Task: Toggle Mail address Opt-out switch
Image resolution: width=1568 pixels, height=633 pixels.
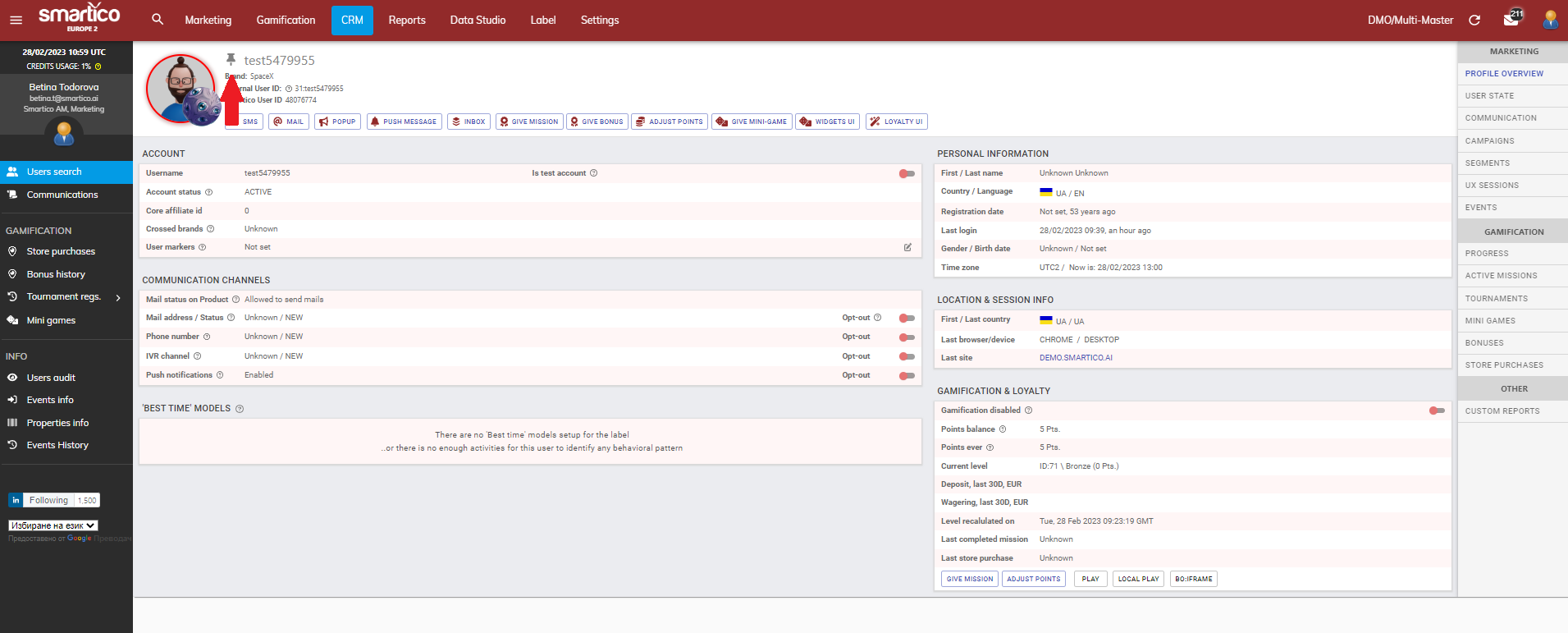Action: coord(907,318)
